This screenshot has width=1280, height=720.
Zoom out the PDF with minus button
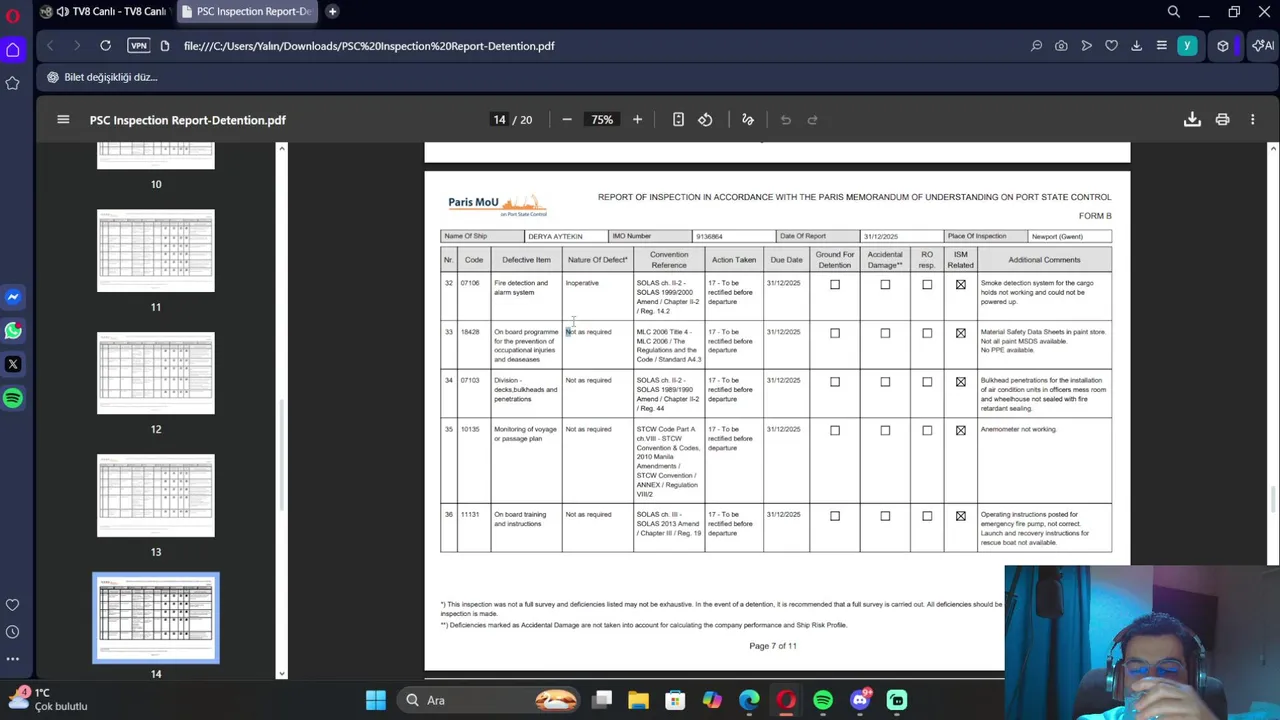coord(567,120)
